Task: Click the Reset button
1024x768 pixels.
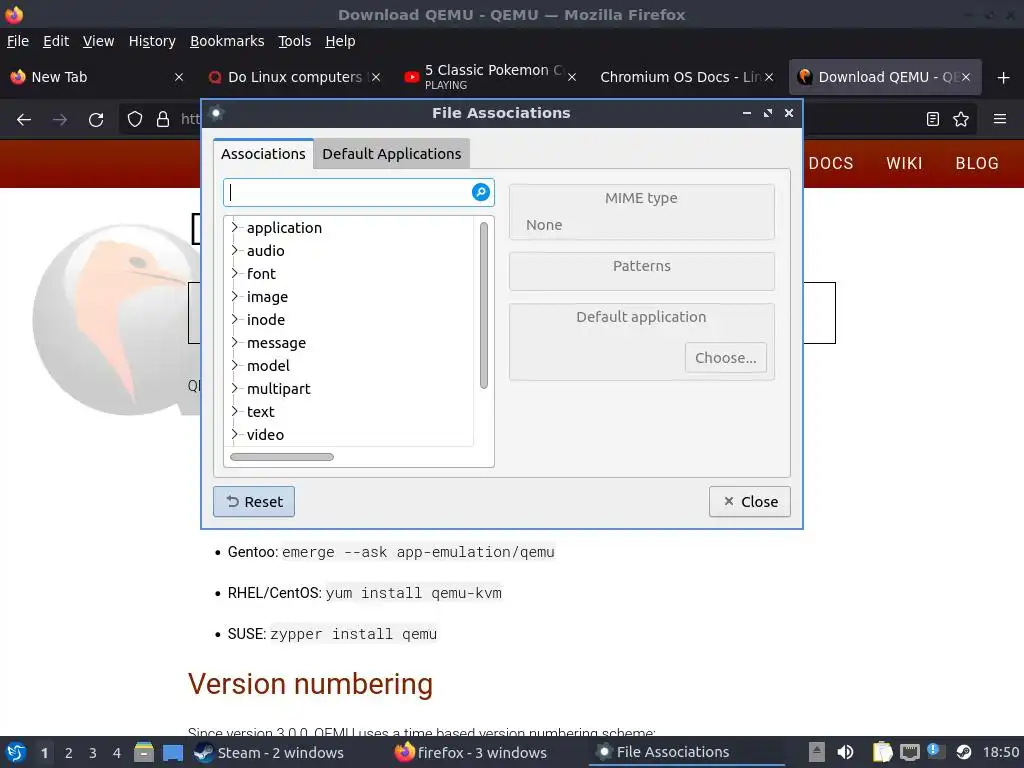Action: point(254,502)
